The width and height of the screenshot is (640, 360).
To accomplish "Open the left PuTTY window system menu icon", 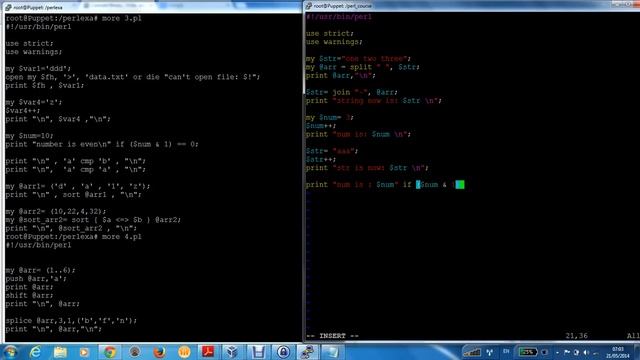I will [x=8, y=7].
